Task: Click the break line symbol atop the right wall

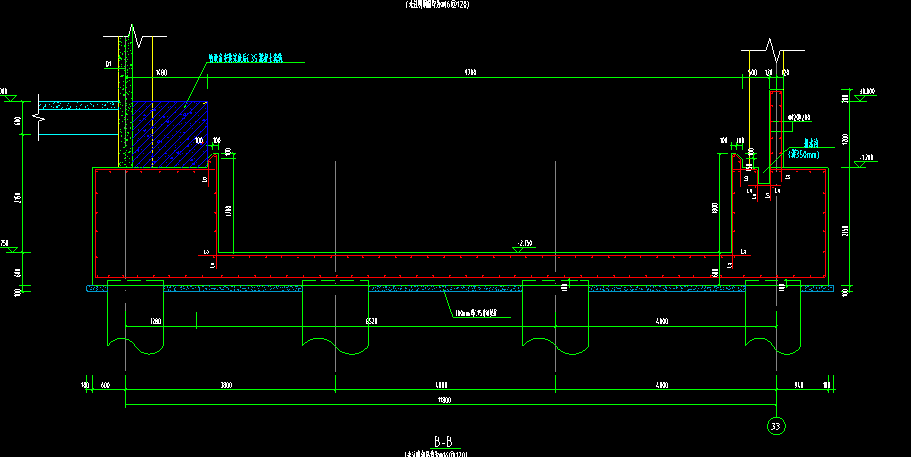Action: click(x=773, y=50)
